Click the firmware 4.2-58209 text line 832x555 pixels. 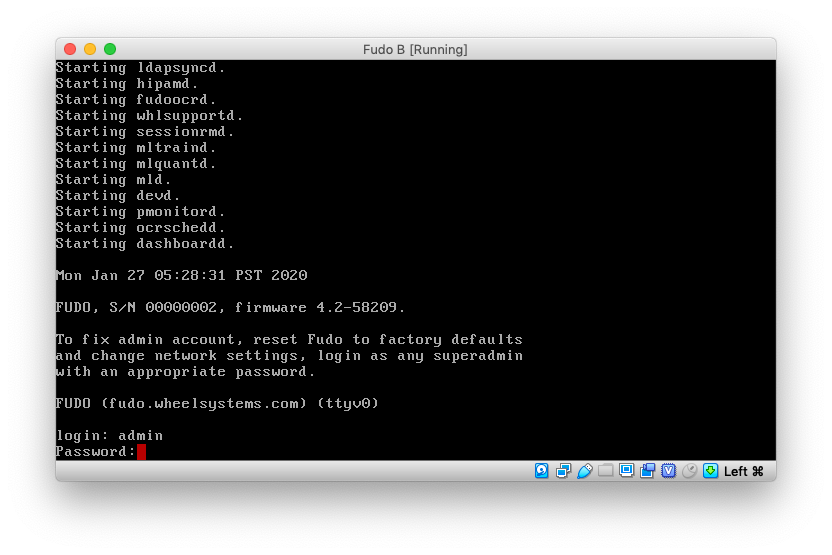click(230, 308)
